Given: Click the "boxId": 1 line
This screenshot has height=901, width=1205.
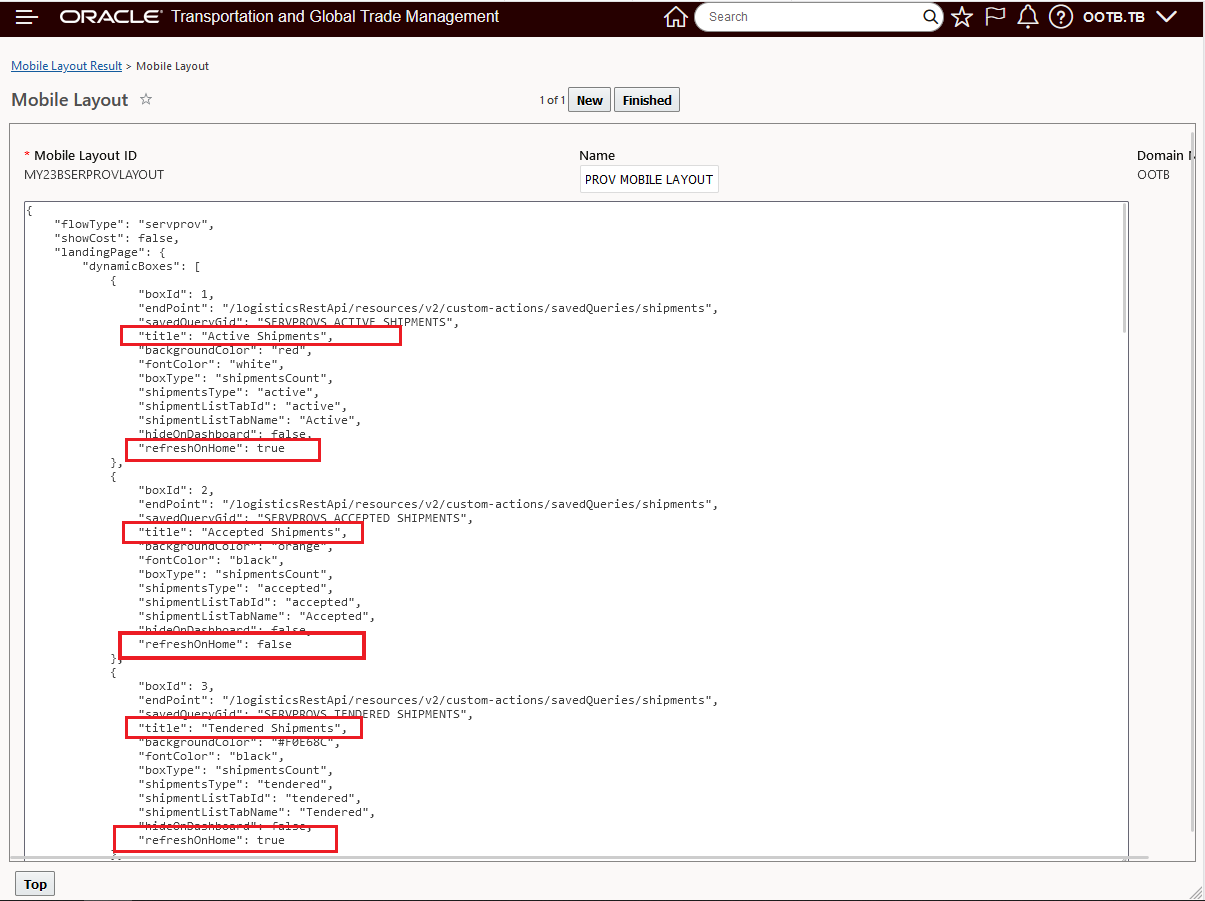Looking at the screenshot, I should point(177,294).
